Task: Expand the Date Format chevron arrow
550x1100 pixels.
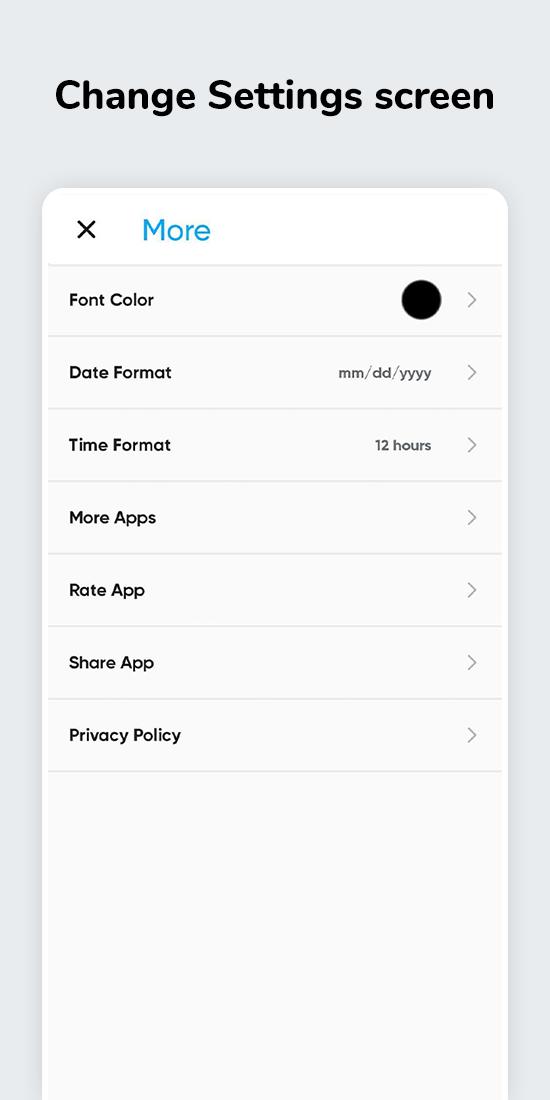Action: (471, 373)
